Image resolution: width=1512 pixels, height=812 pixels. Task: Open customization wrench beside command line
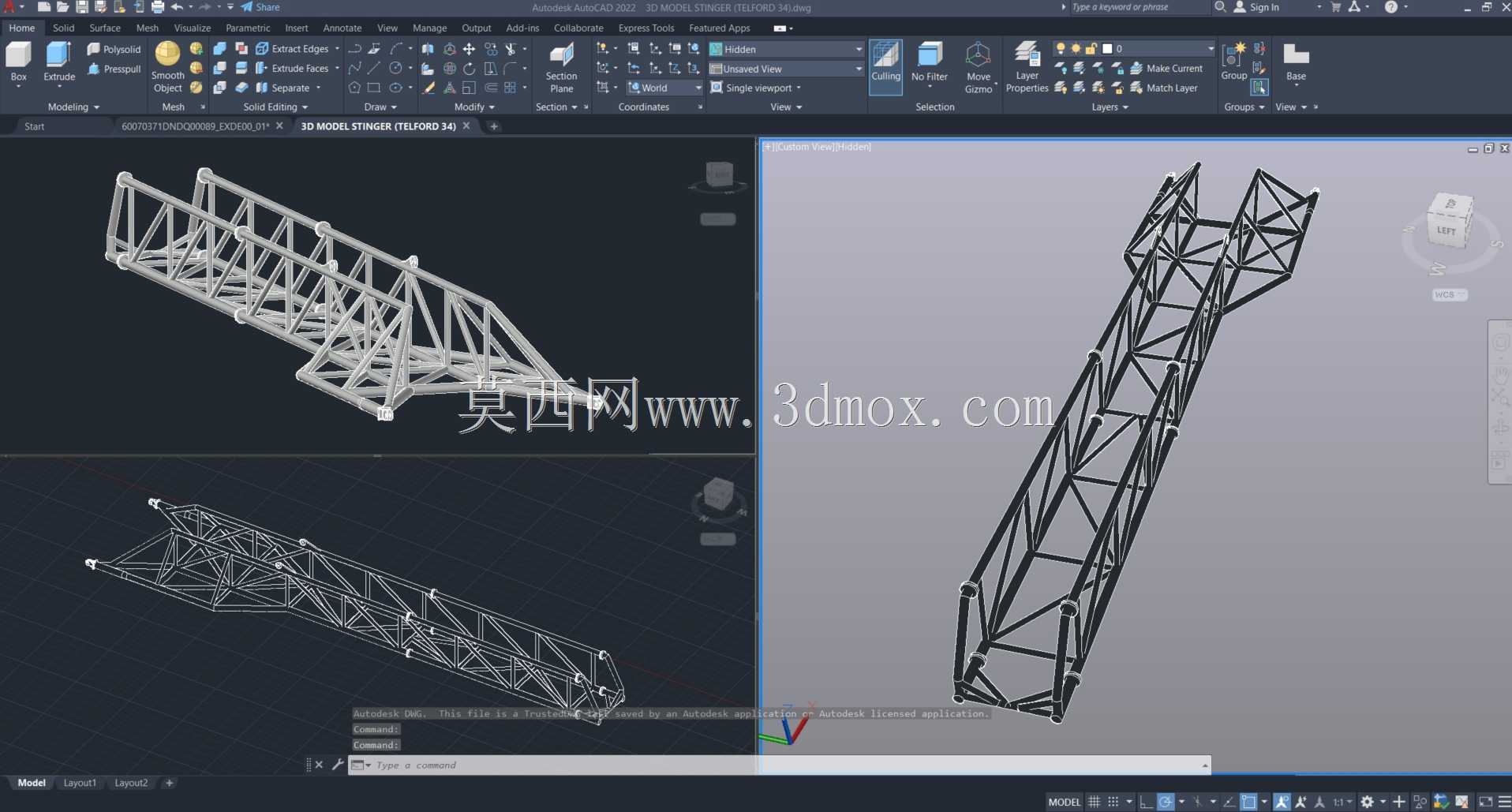click(x=338, y=764)
